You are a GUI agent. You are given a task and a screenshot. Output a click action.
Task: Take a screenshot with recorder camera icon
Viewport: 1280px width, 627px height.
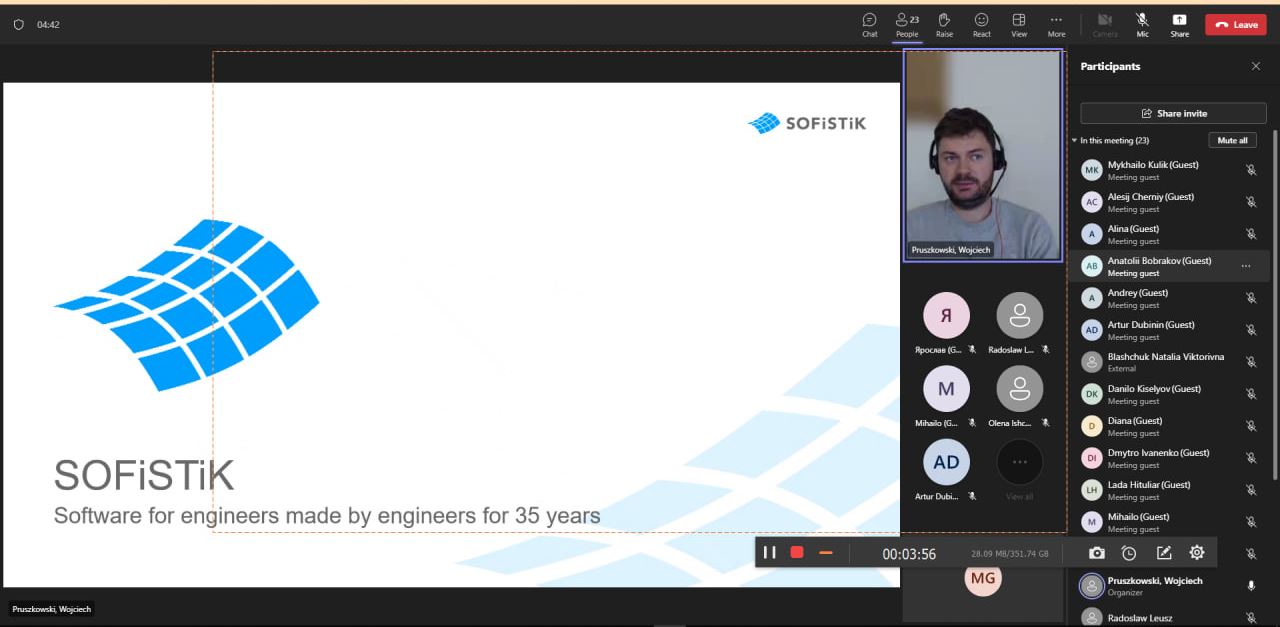coord(1097,553)
